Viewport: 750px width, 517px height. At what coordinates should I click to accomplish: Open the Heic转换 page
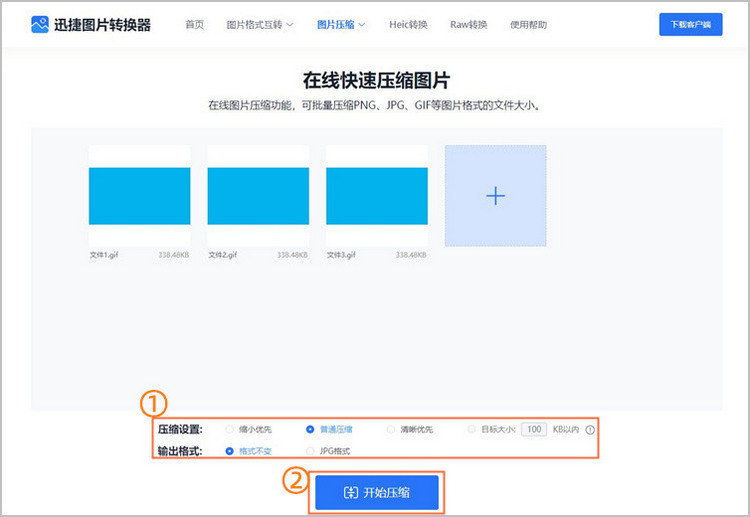pyautogui.click(x=408, y=25)
